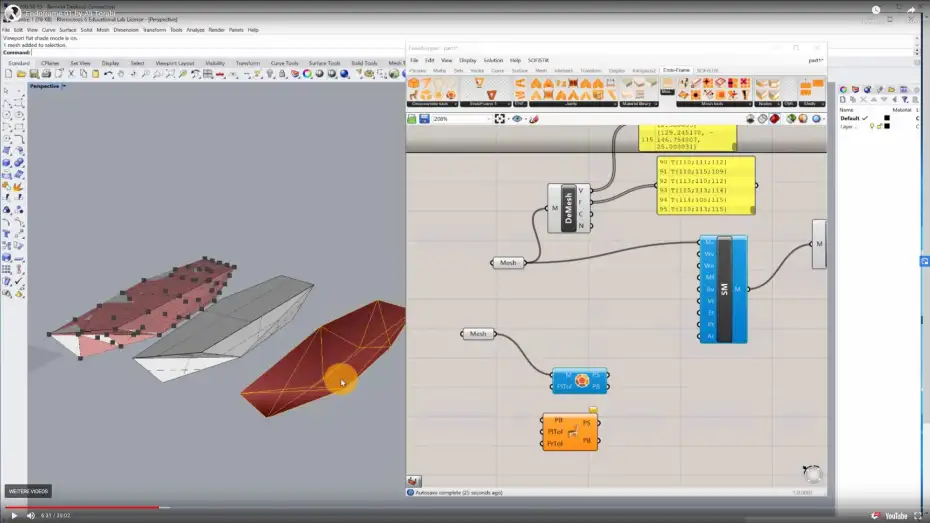Toggle shaded preview mode green icon in Grasshopper
The height and width of the screenshot is (523, 930).
click(791, 119)
